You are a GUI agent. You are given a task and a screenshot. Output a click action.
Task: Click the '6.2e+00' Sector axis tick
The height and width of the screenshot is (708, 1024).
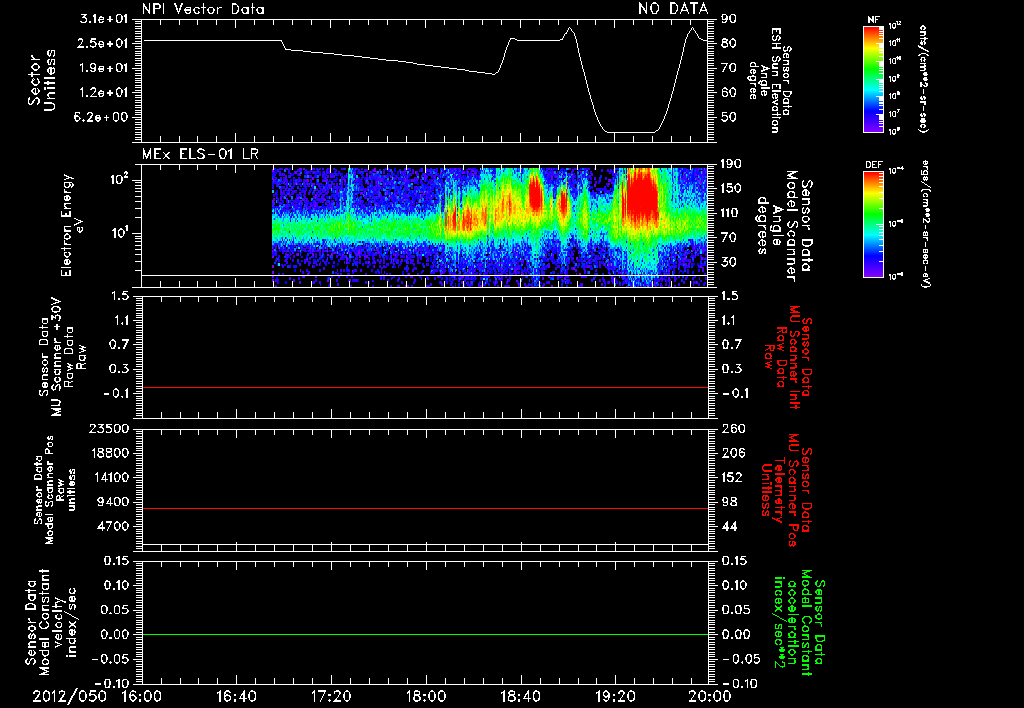tap(103, 117)
